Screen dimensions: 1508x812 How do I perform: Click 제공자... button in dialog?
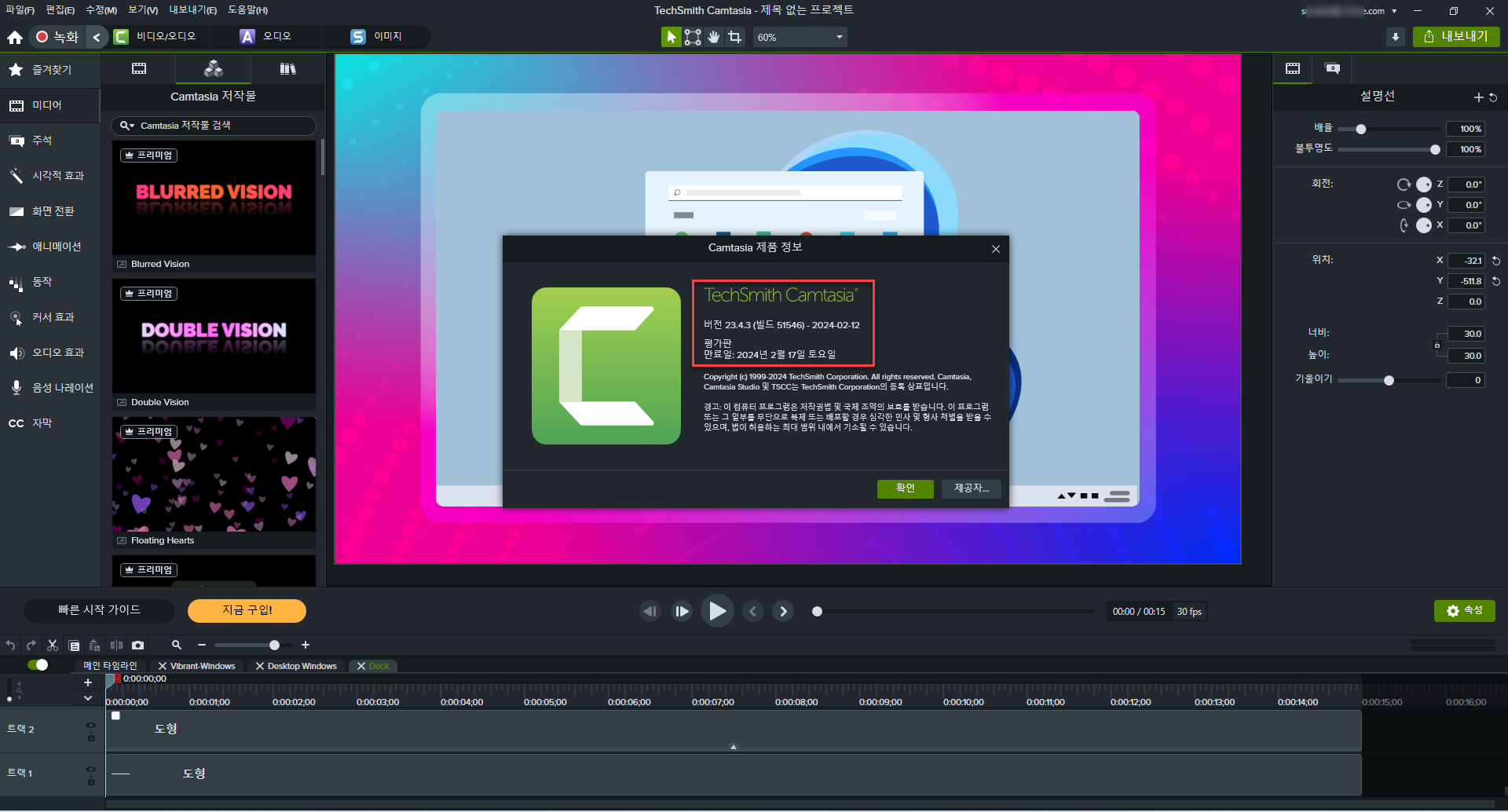coord(972,488)
